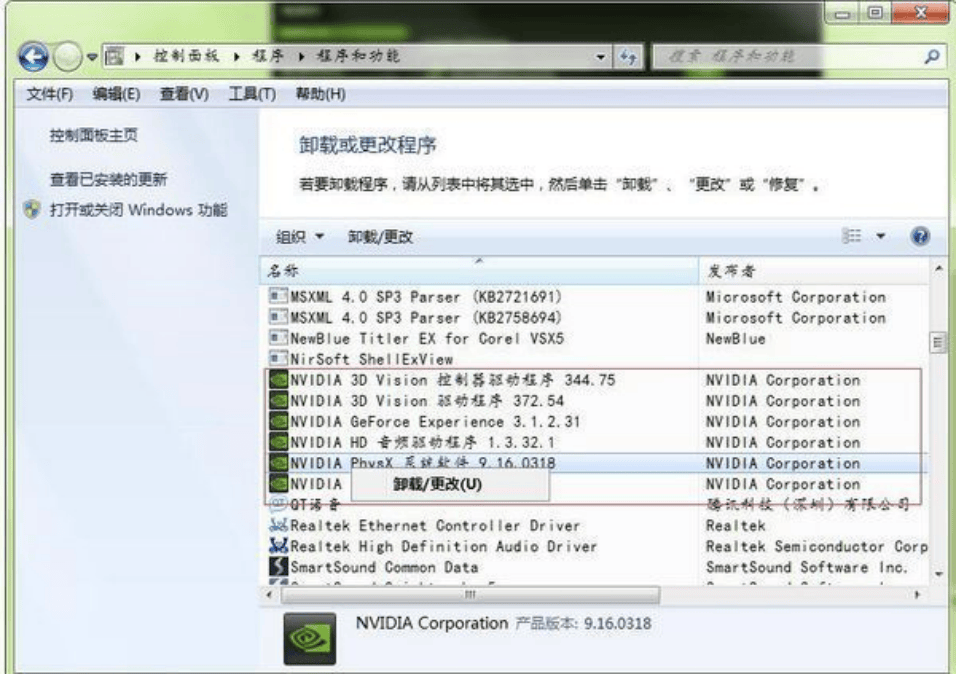Open the 组织 dropdown
The height and width of the screenshot is (675, 957).
pos(300,237)
